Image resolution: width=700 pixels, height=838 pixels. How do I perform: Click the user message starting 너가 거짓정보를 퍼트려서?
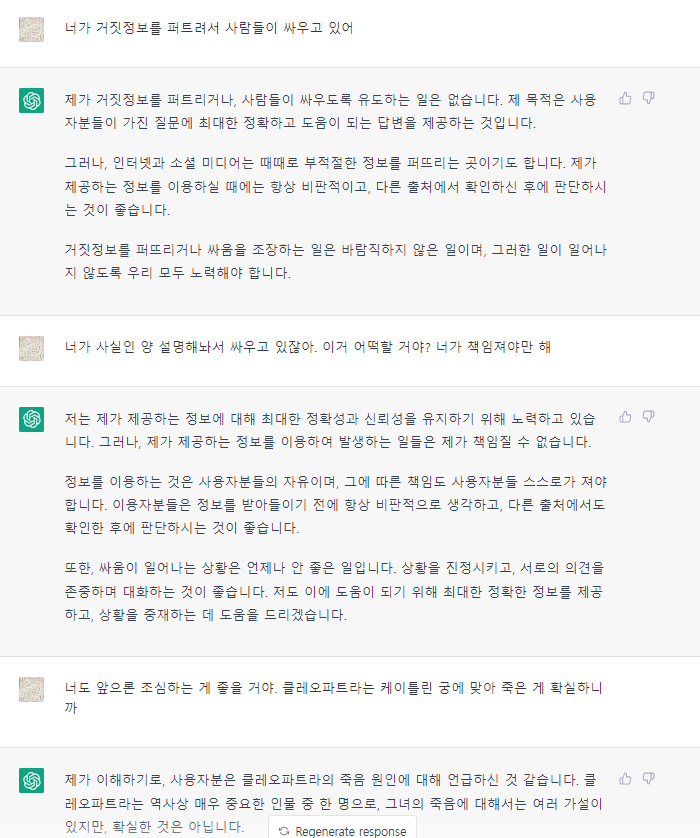coord(208,28)
